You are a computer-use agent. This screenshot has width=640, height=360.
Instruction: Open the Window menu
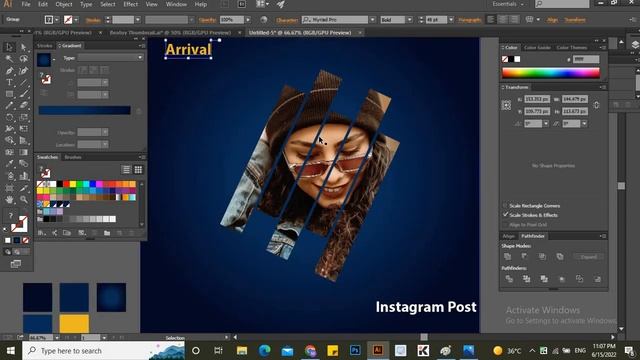click(x=176, y=4)
